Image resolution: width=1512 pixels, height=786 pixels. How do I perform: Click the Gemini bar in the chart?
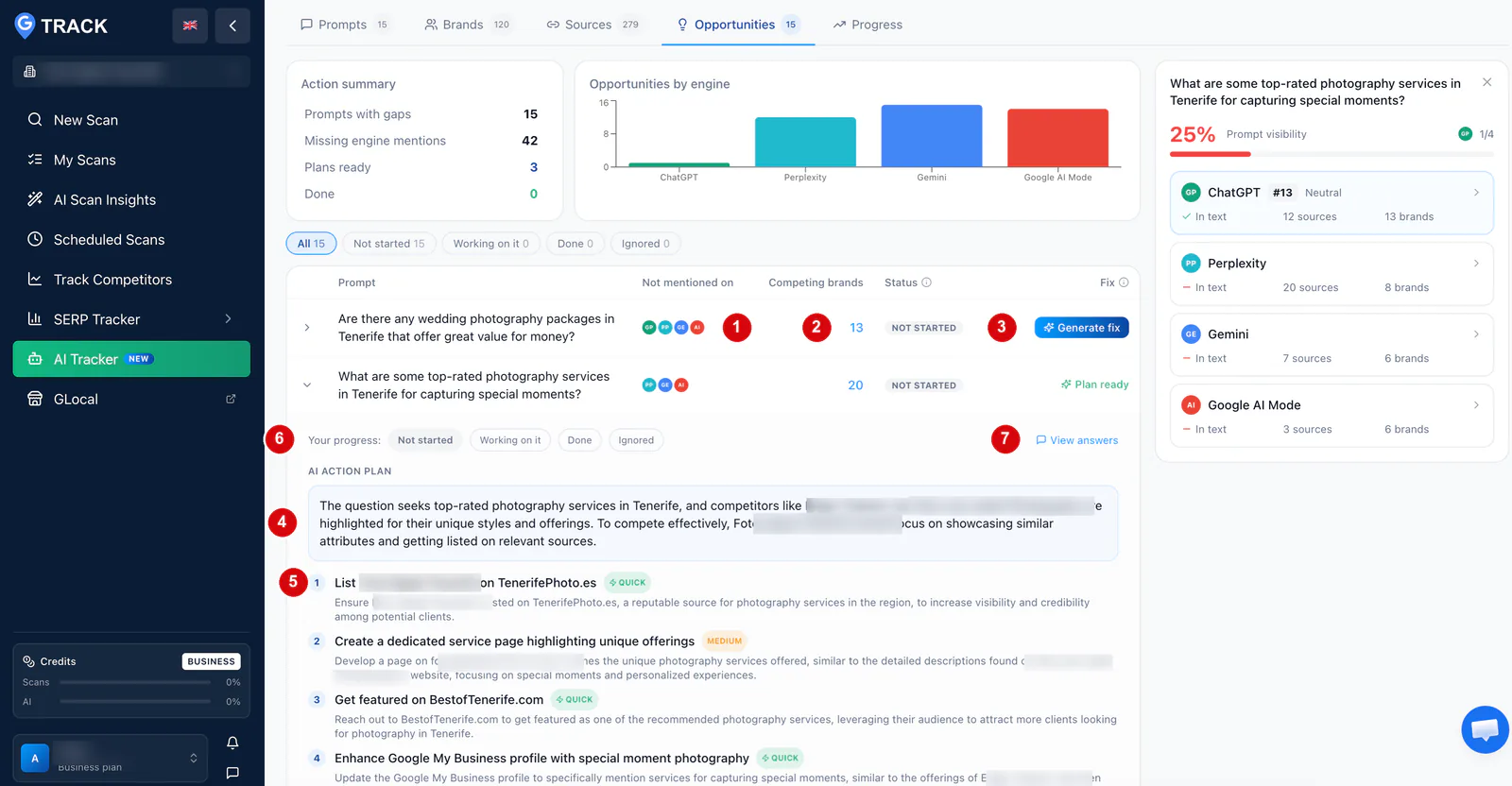(932, 136)
